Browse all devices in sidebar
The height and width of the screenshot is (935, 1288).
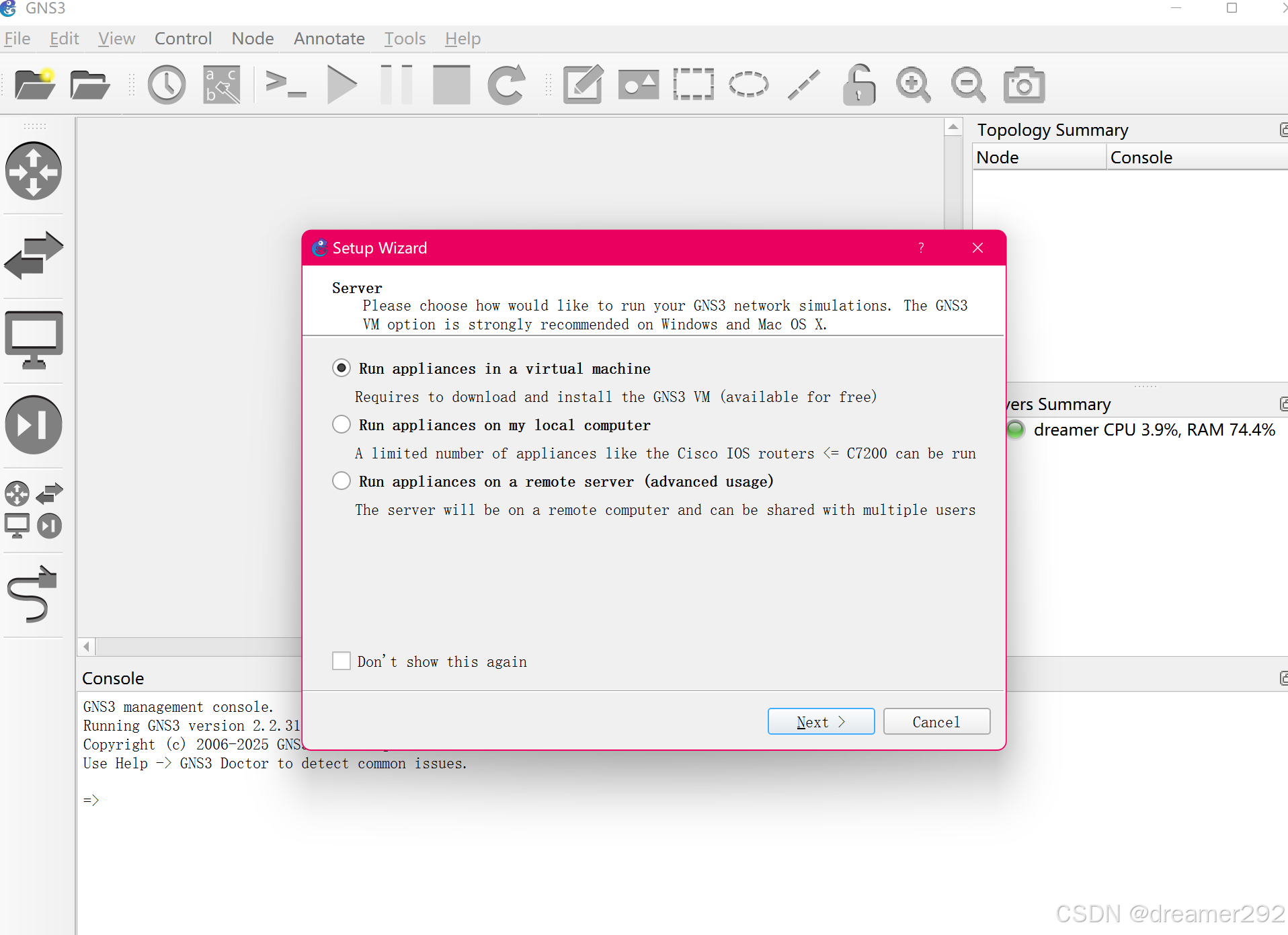click(34, 510)
